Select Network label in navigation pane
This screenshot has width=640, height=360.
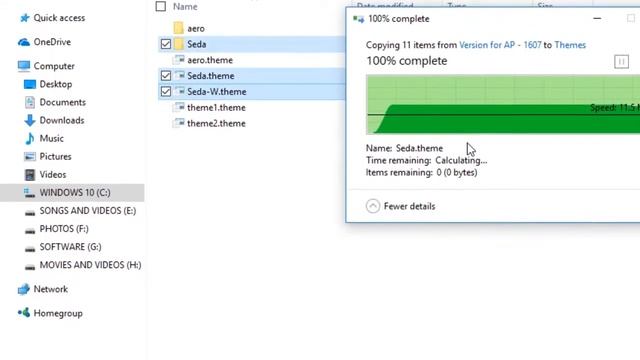coord(51,289)
